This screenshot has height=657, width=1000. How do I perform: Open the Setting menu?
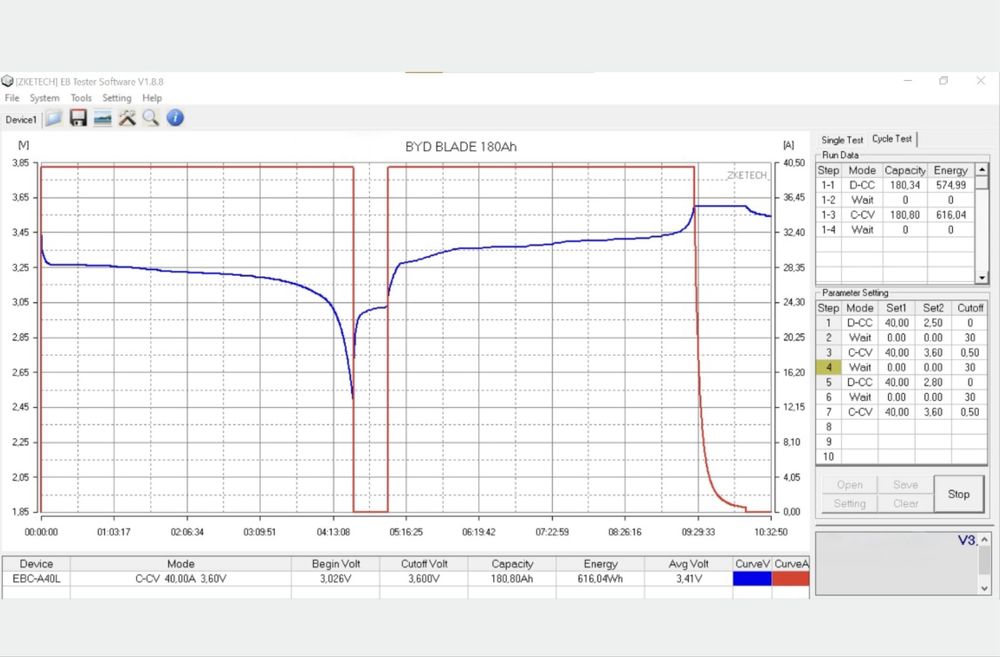click(x=117, y=98)
